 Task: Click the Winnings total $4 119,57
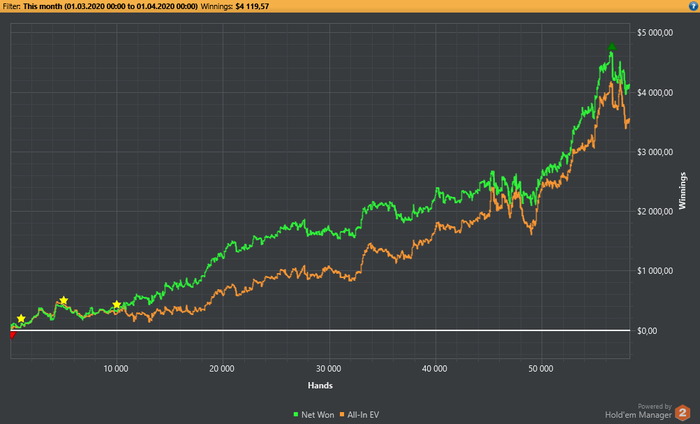point(252,6)
